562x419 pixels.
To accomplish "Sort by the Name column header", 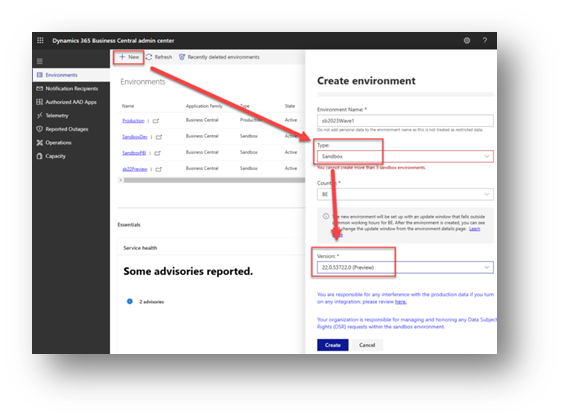I will click(128, 106).
